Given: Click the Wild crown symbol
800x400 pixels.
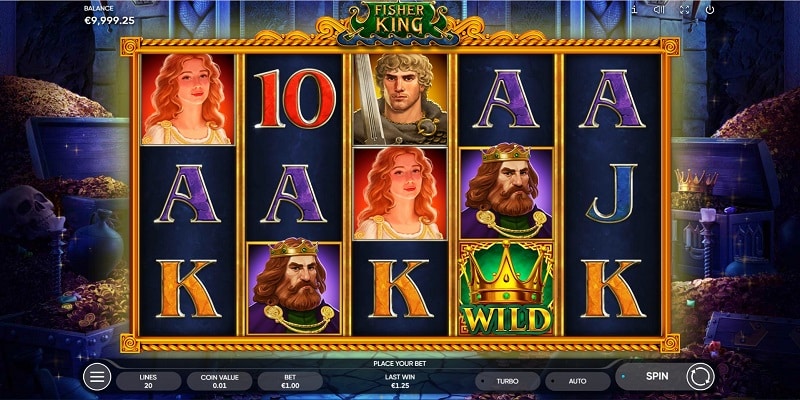Looking at the screenshot, I should click(506, 288).
